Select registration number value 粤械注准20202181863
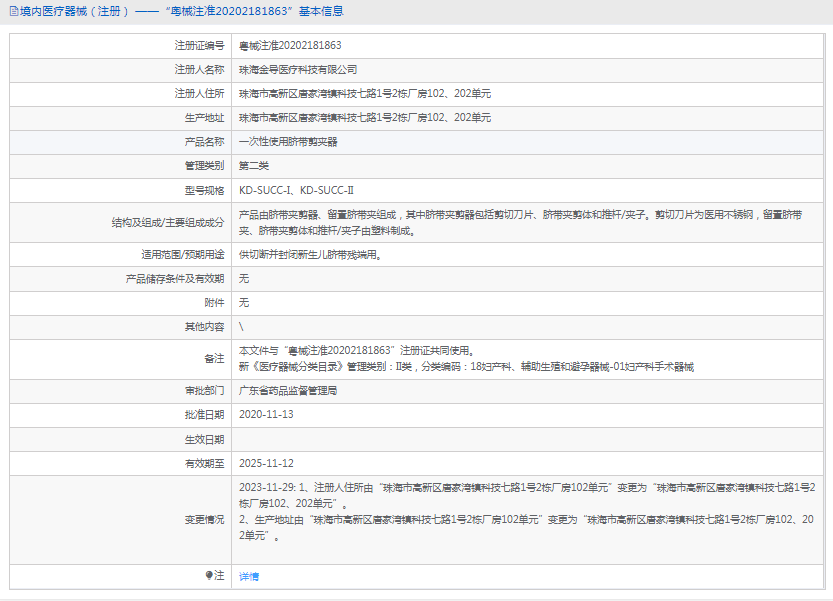The height and width of the screenshot is (601, 833). tap(290, 46)
